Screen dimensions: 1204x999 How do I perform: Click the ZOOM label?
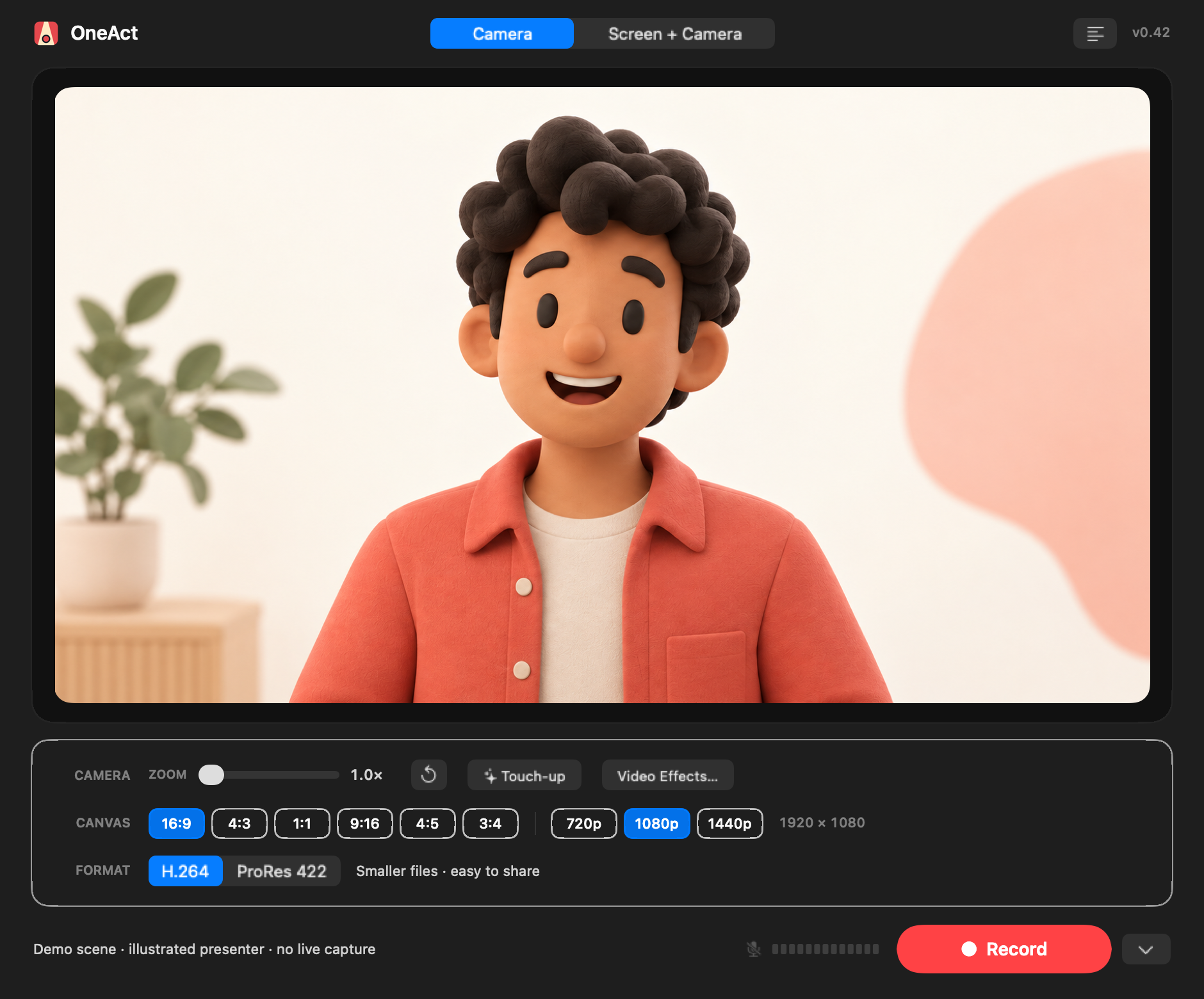(168, 774)
